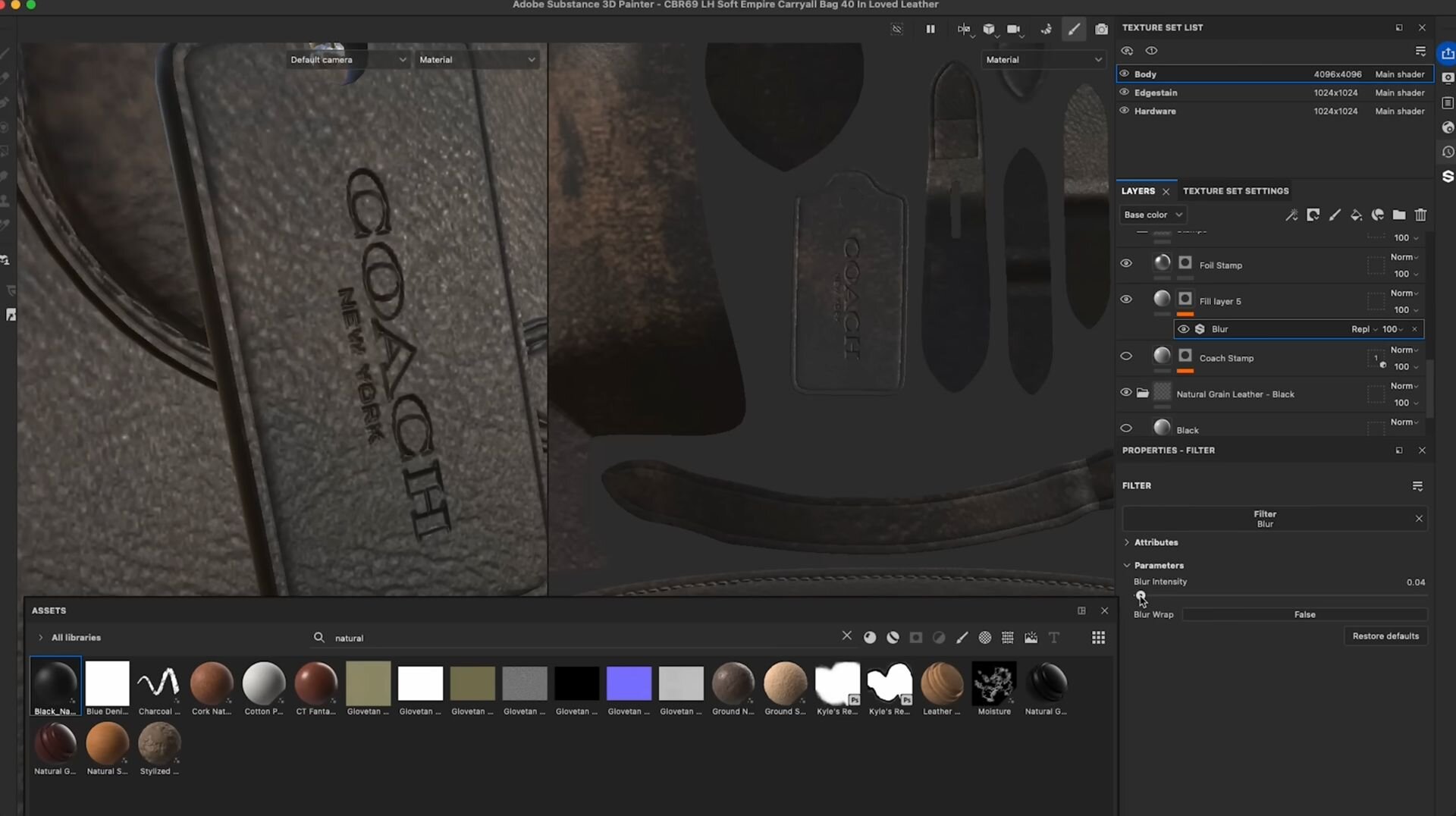The image size is (1456, 816).
Task: Click Restore defaults button
Action: click(x=1385, y=636)
